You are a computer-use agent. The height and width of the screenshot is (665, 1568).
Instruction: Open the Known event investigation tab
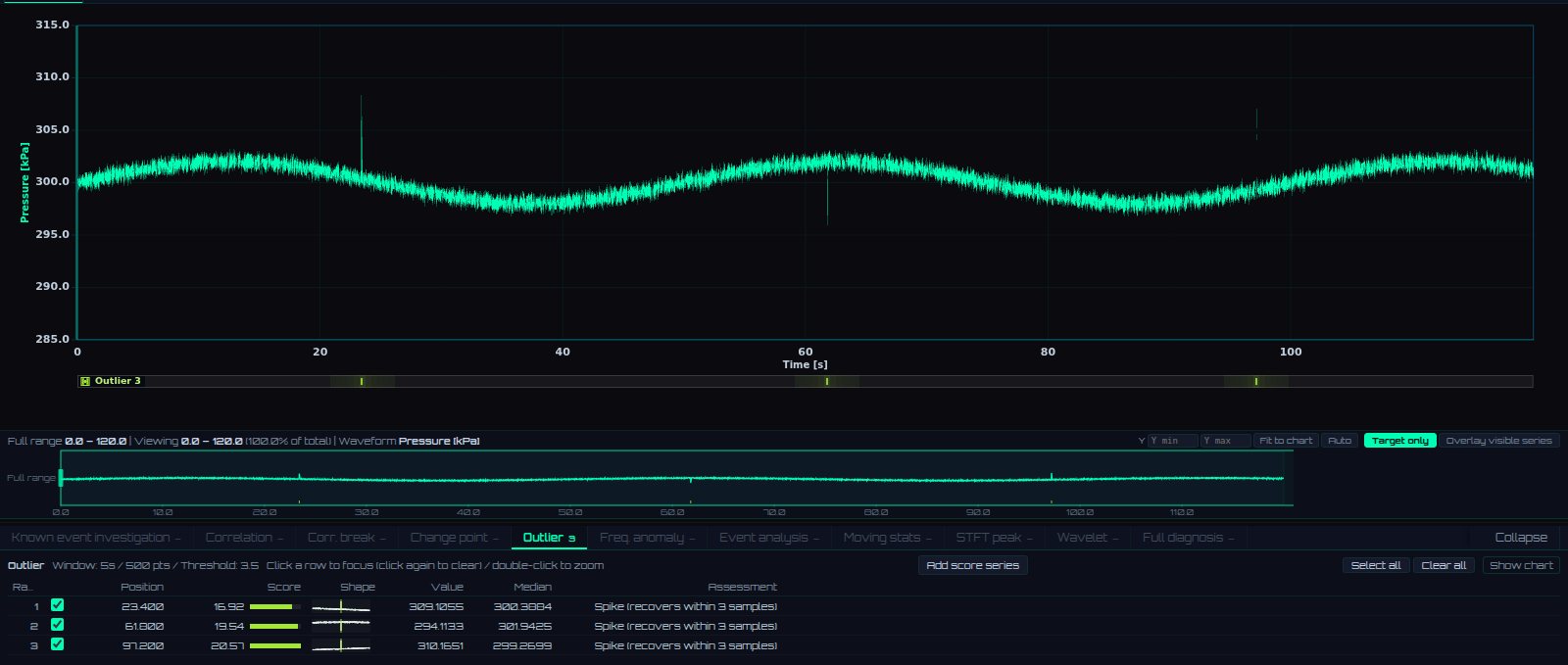pyautogui.click(x=96, y=538)
